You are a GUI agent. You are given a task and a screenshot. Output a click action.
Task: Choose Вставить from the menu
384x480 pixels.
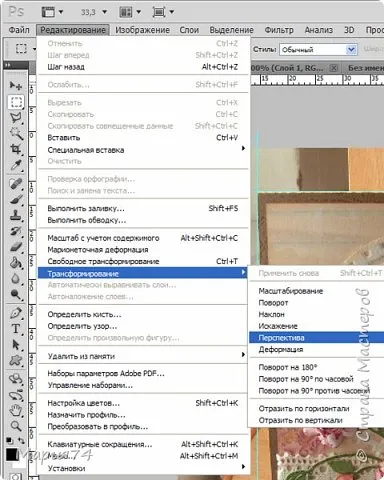tap(143, 137)
